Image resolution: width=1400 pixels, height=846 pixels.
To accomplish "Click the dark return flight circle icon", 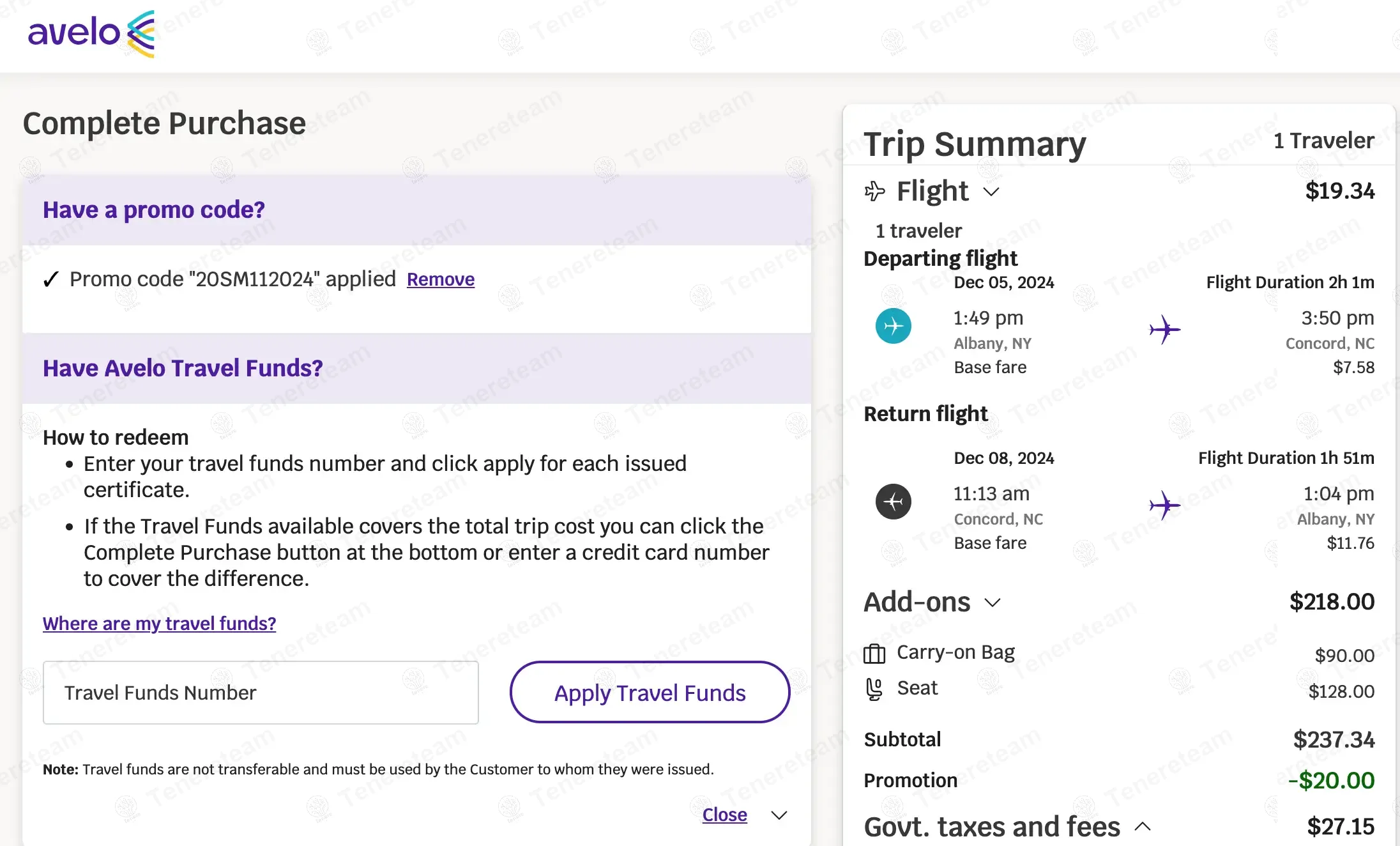I will 893,502.
